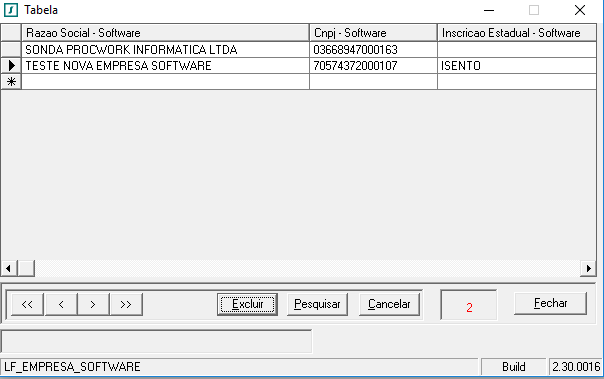Select CNPJ cell 70574372000107
Screen dimensions: 604x379
[373, 66]
